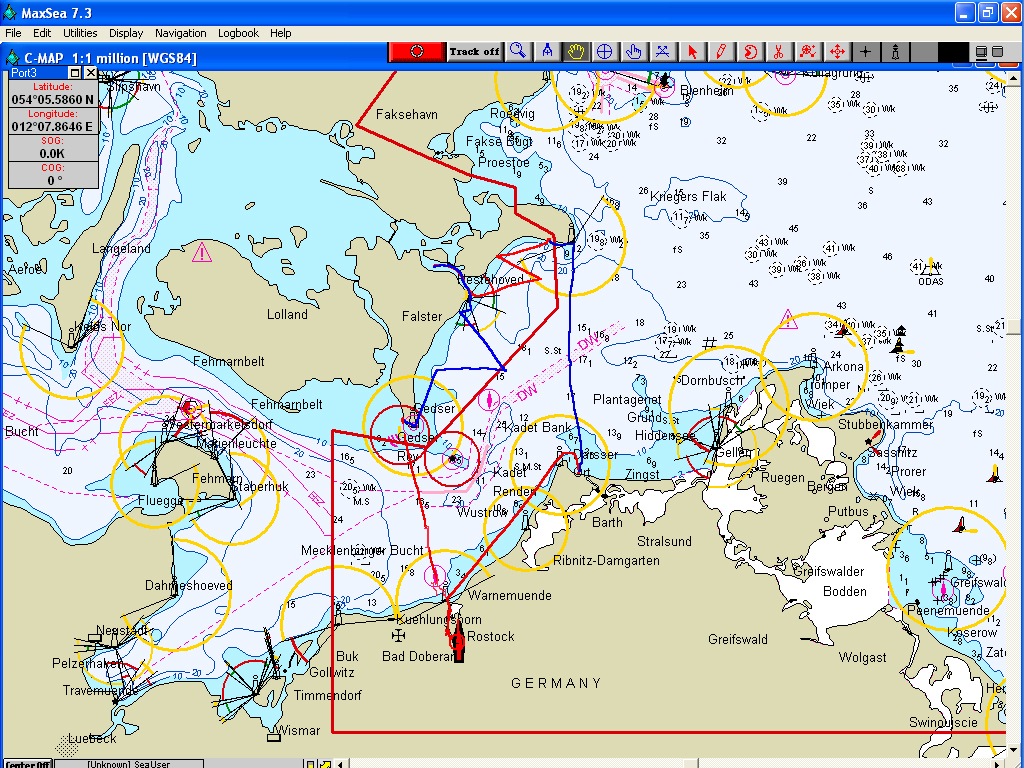Click the Warnemuende label on the chart

click(510, 595)
